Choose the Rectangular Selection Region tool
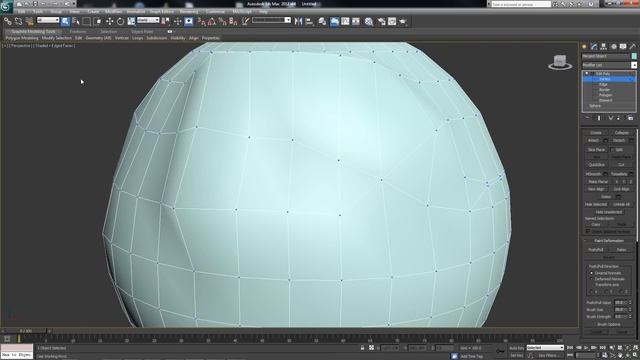Image resolution: width=640 pixels, height=360 pixels. pos(87,21)
